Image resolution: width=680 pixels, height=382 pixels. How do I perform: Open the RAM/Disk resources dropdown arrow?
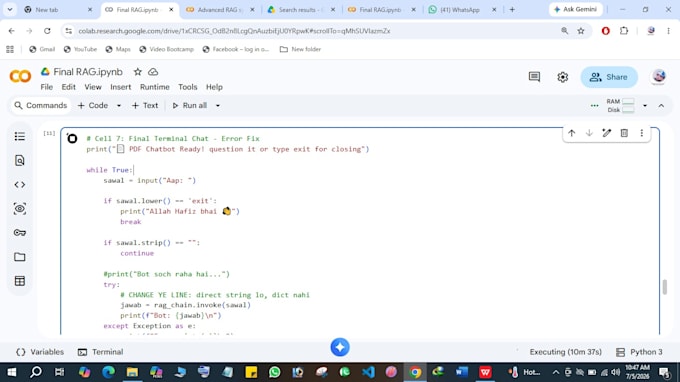645,105
